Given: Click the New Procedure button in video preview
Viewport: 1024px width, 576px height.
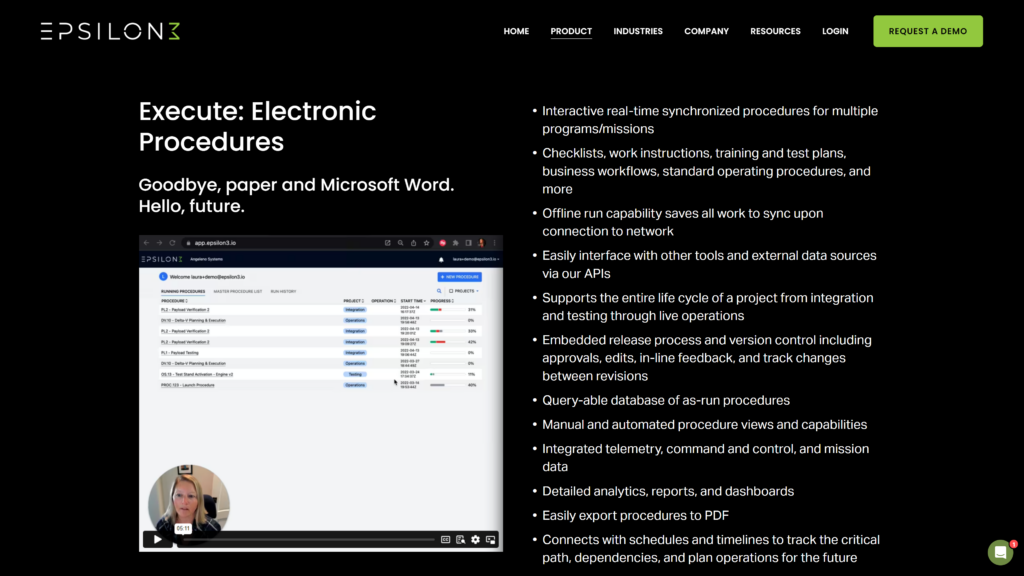Looking at the screenshot, I should (460, 277).
